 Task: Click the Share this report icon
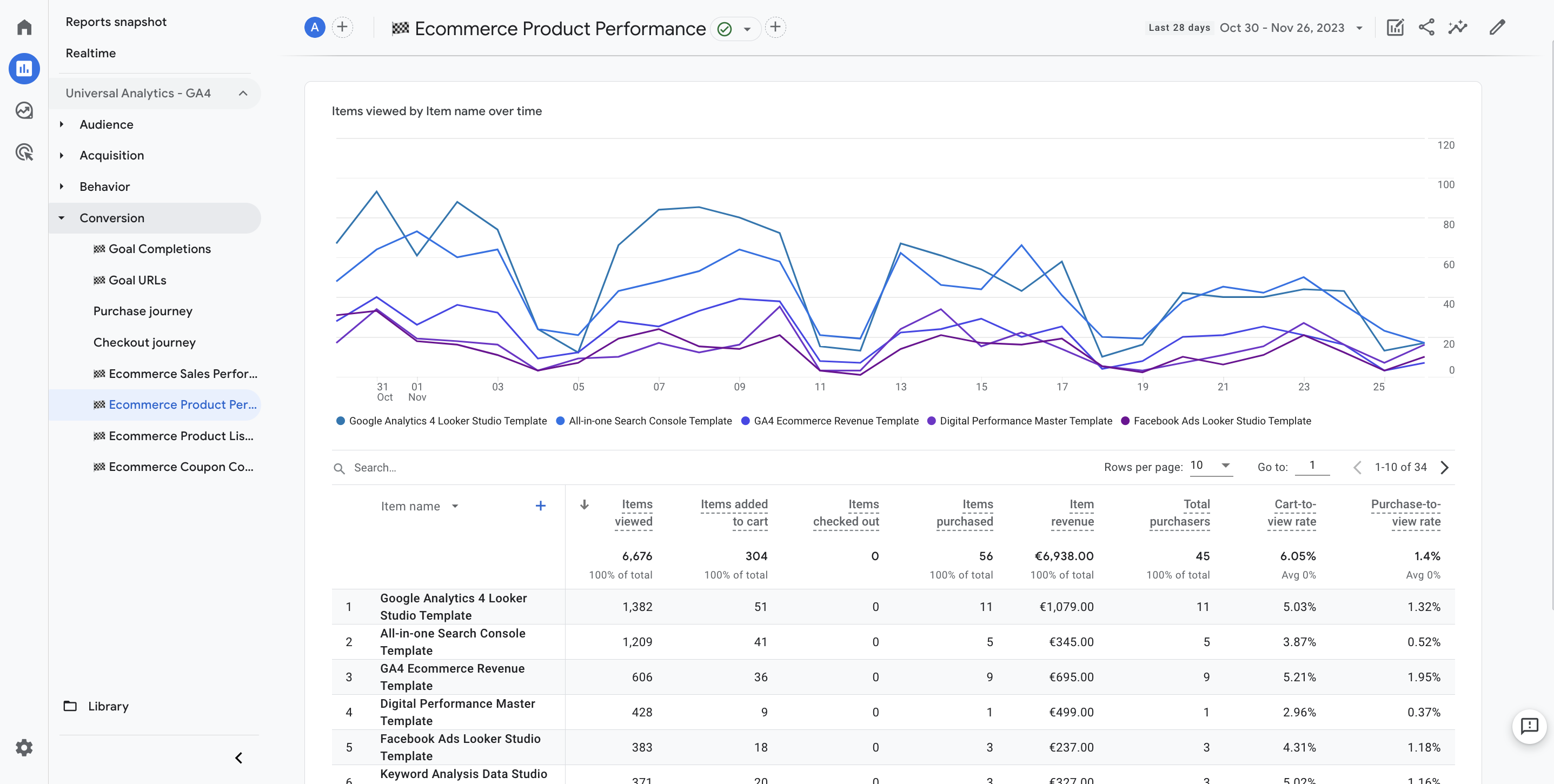1427,27
